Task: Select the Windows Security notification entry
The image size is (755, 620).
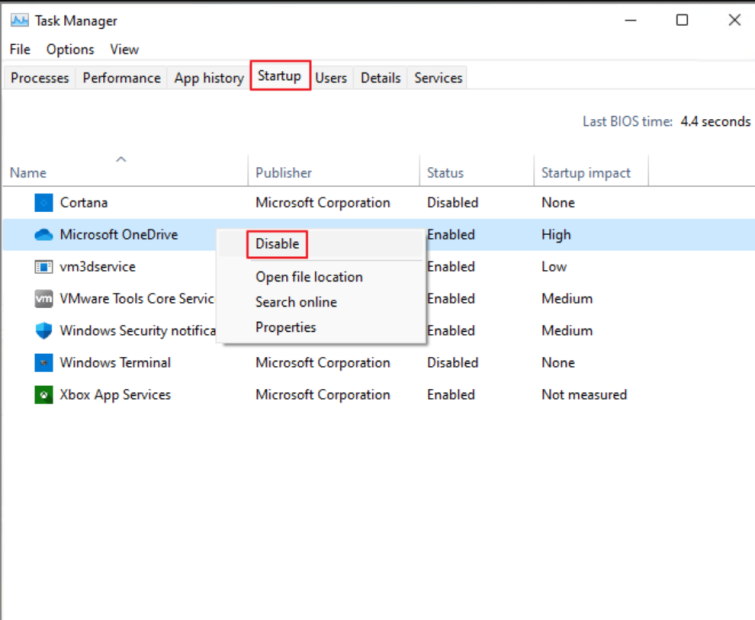Action: click(x=138, y=331)
